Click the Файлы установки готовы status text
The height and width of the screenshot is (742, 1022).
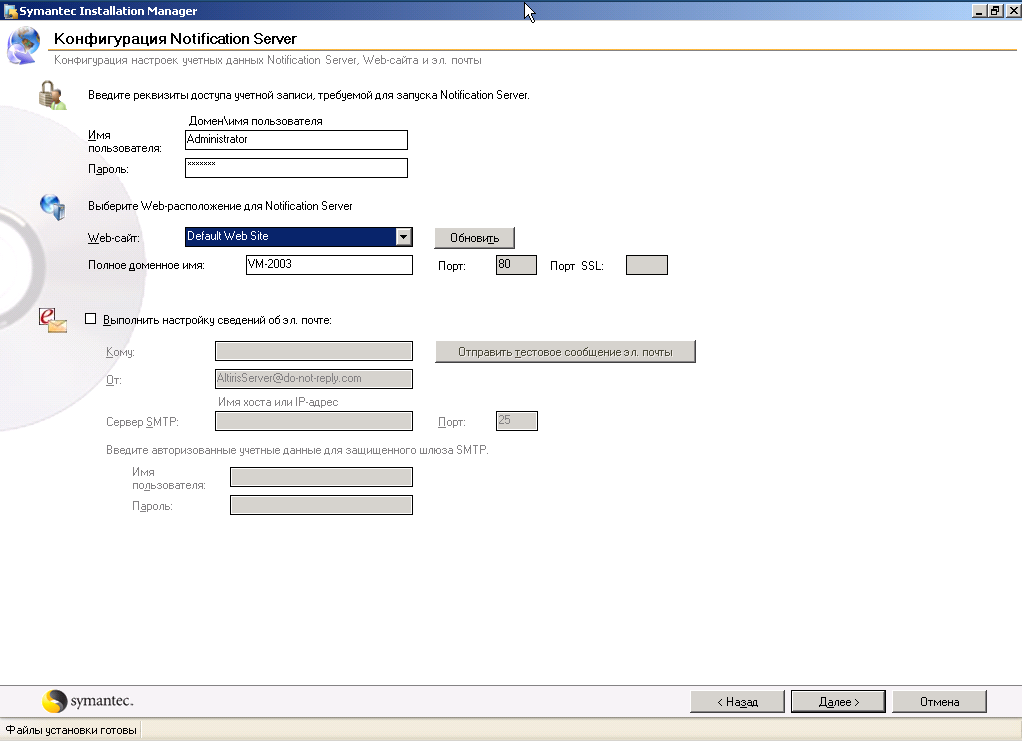[x=71, y=730]
